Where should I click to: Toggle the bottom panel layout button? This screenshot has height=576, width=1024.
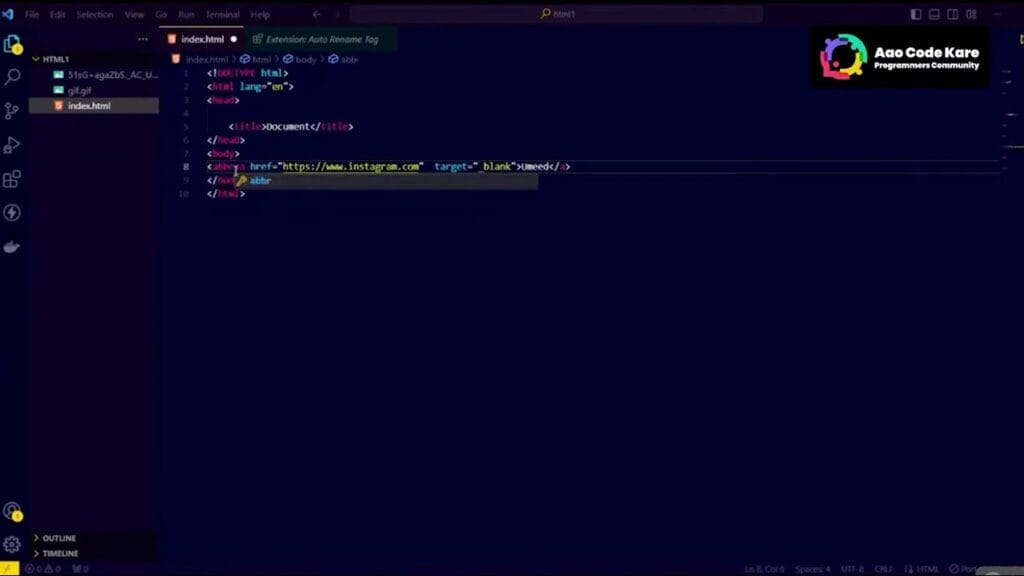click(x=934, y=15)
